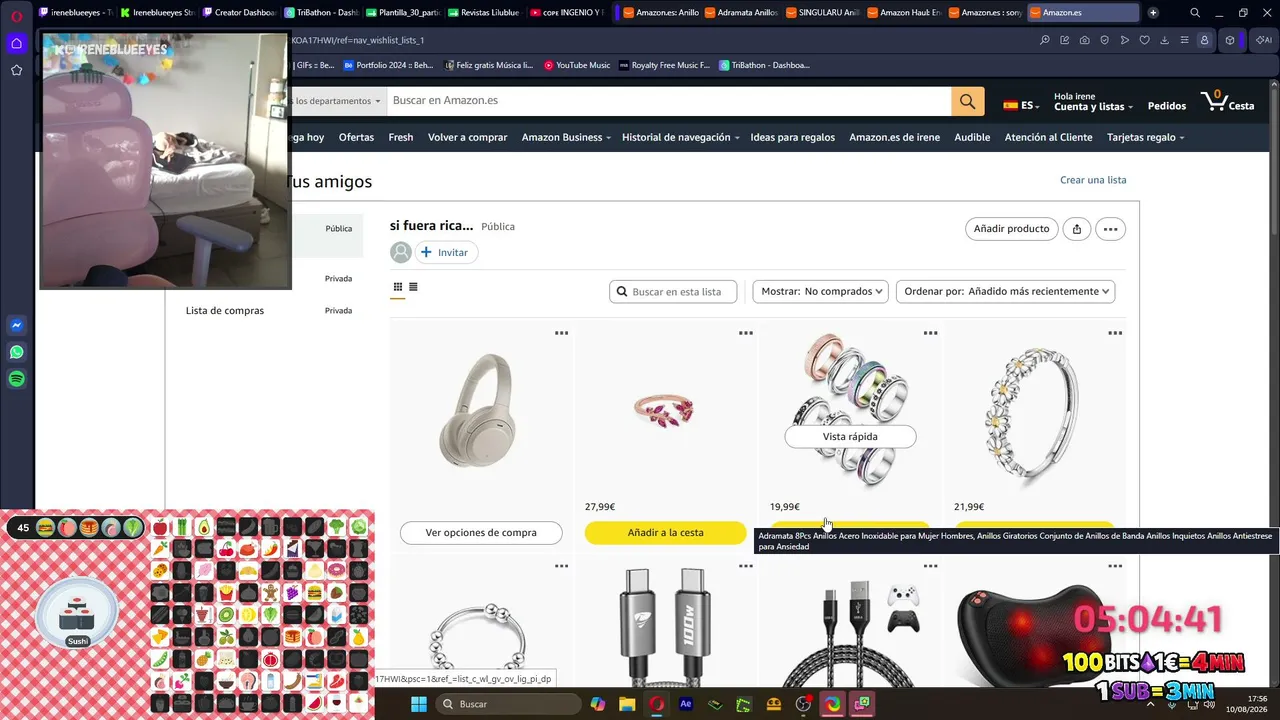Open the Audible nav item
Screen dimensions: 1280x720
972,137
